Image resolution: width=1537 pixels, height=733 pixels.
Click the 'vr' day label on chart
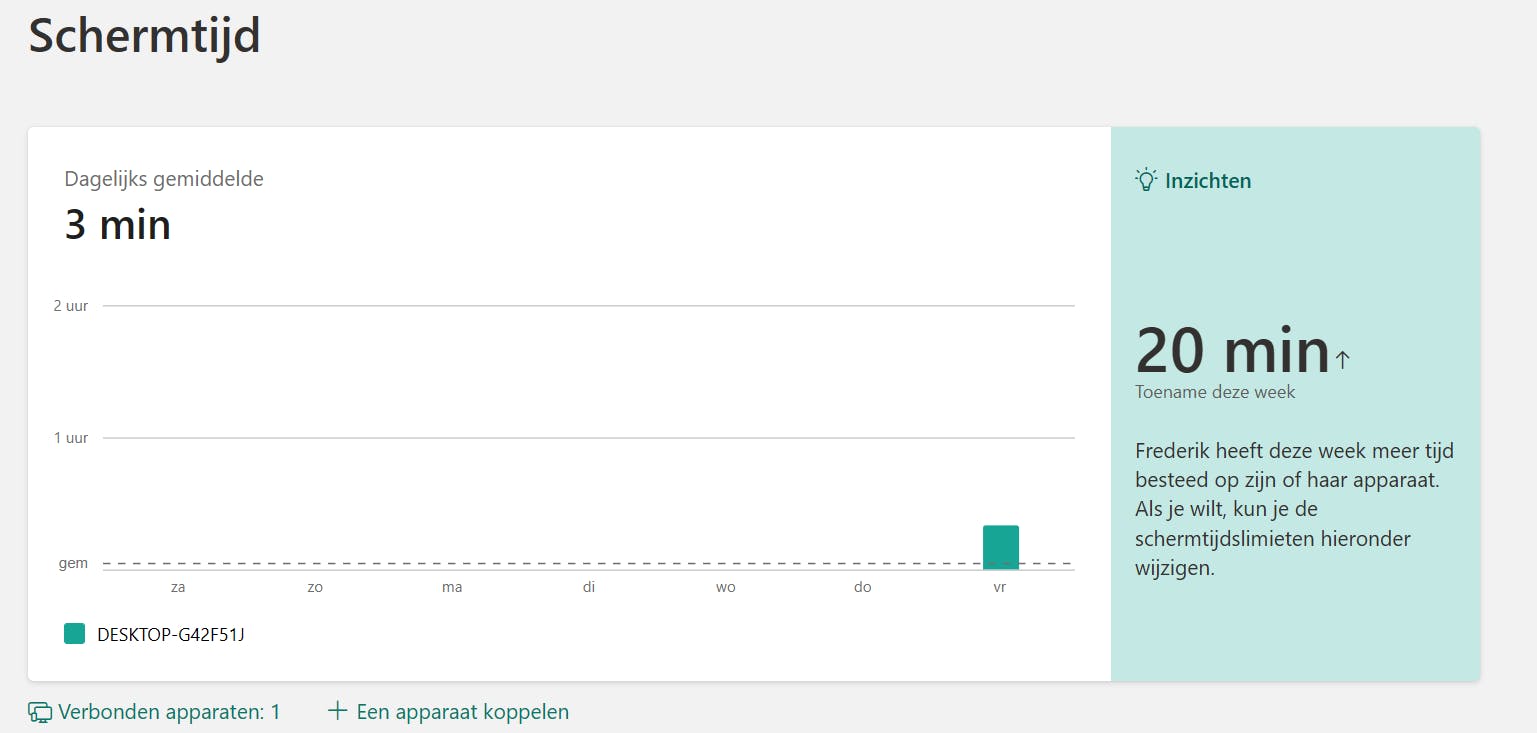tap(1000, 587)
